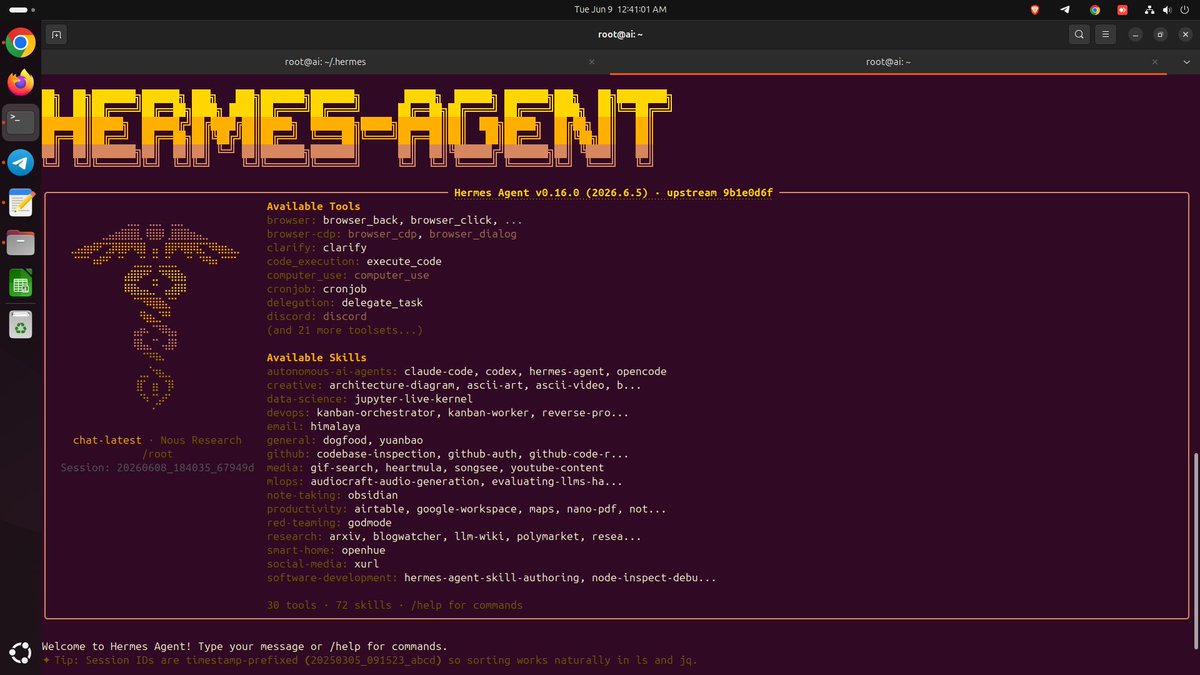The image size is (1200, 675).
Task: Click 'dogfood, yuanbao' in the general line
Action: pos(373,440)
